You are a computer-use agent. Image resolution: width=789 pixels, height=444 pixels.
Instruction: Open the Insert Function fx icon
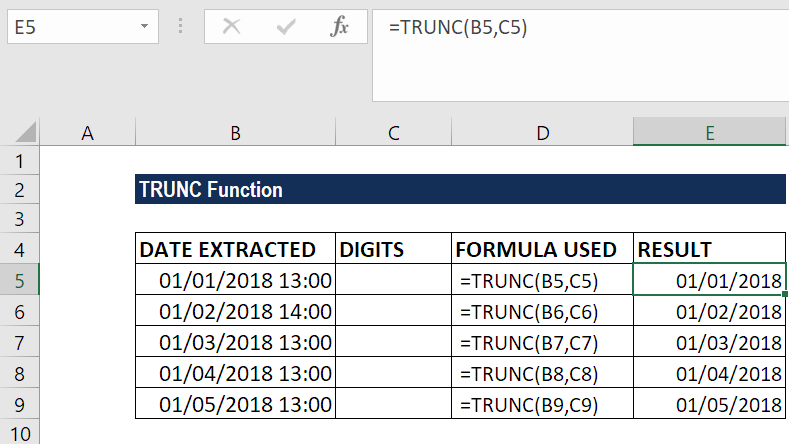340,26
